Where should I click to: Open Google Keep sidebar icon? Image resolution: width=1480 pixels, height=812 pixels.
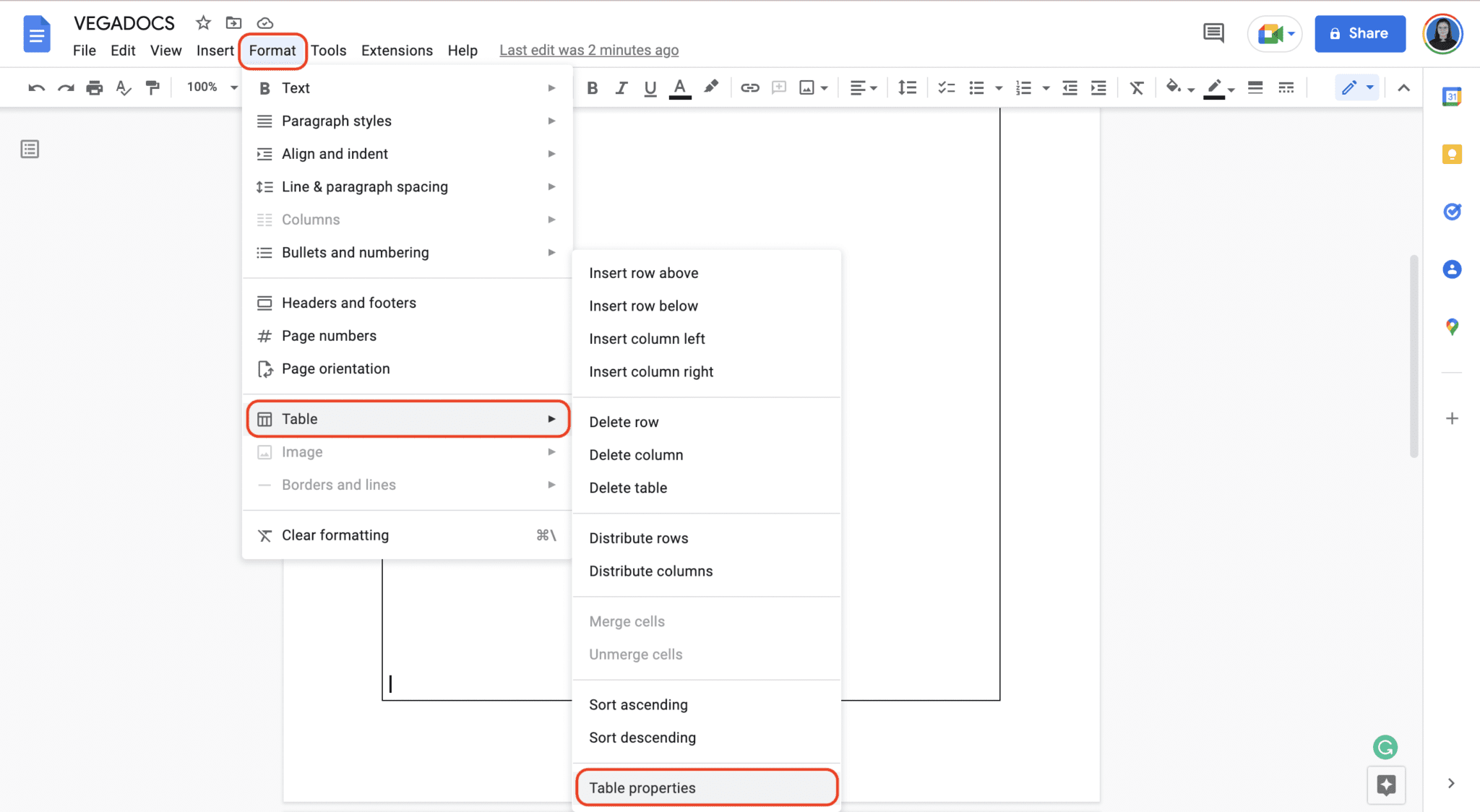[1452, 154]
